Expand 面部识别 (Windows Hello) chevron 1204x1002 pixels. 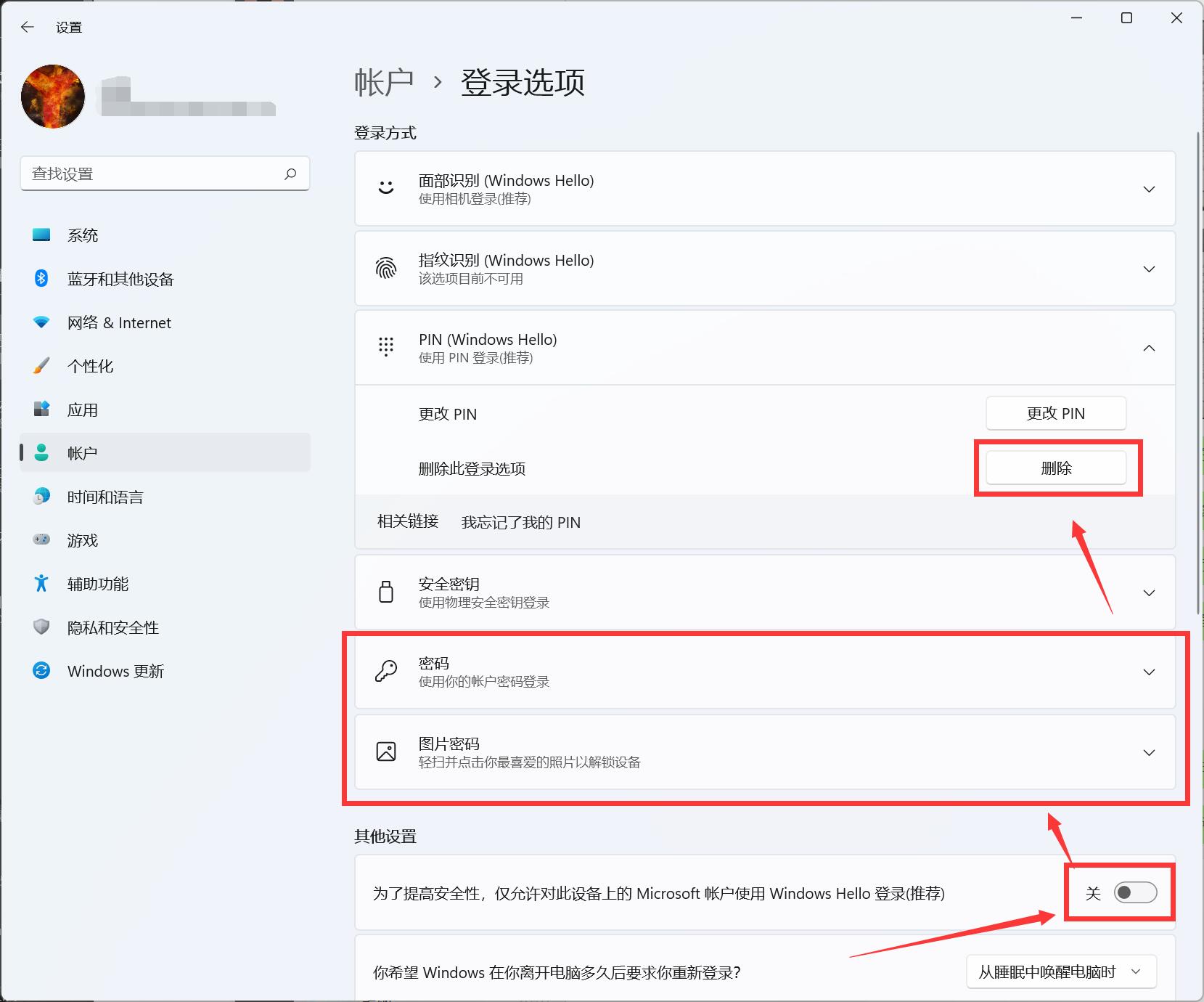[x=1149, y=189]
